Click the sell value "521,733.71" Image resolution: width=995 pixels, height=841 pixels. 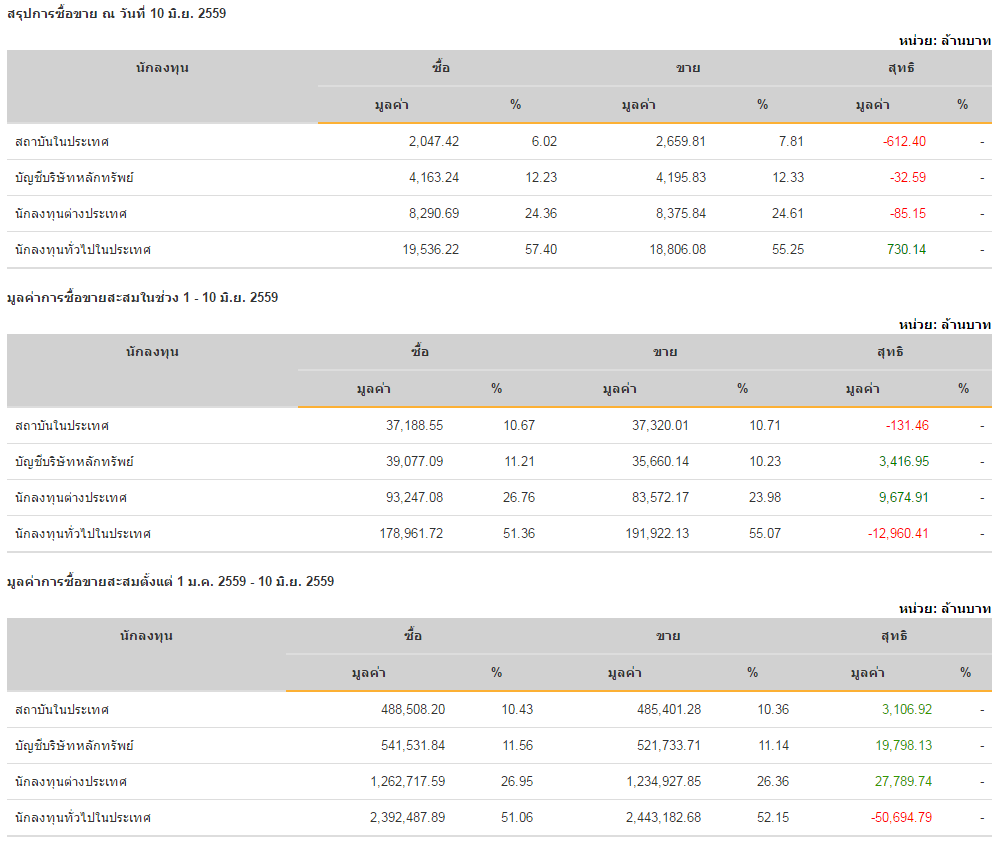(669, 746)
